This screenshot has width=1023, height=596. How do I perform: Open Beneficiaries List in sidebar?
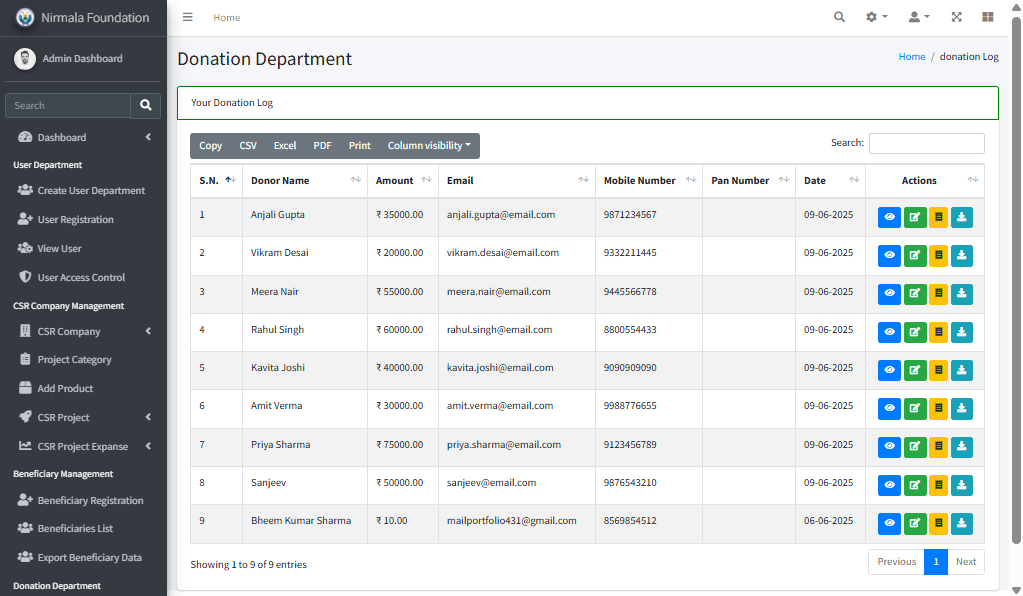(x=75, y=528)
